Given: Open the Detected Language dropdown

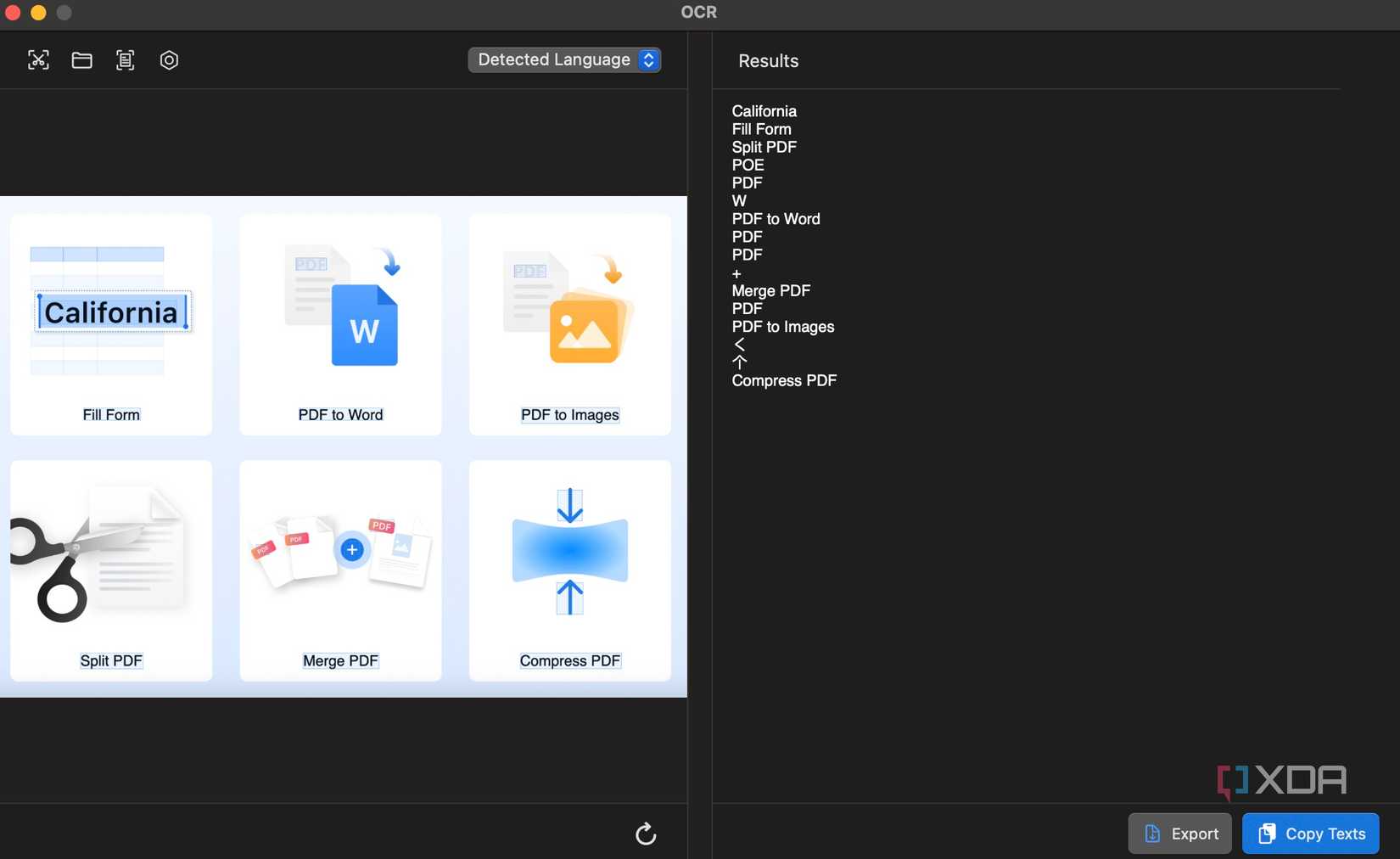Looking at the screenshot, I should tap(564, 59).
